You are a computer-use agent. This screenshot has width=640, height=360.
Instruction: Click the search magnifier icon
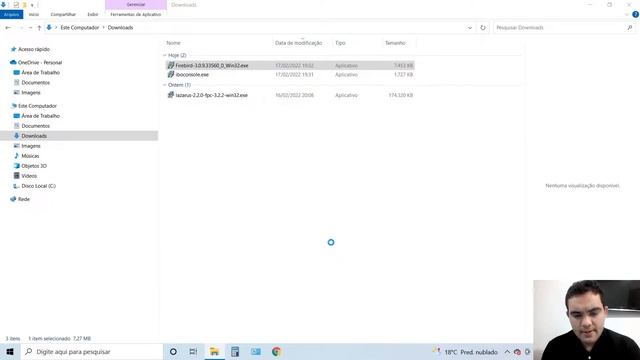pos(630,28)
